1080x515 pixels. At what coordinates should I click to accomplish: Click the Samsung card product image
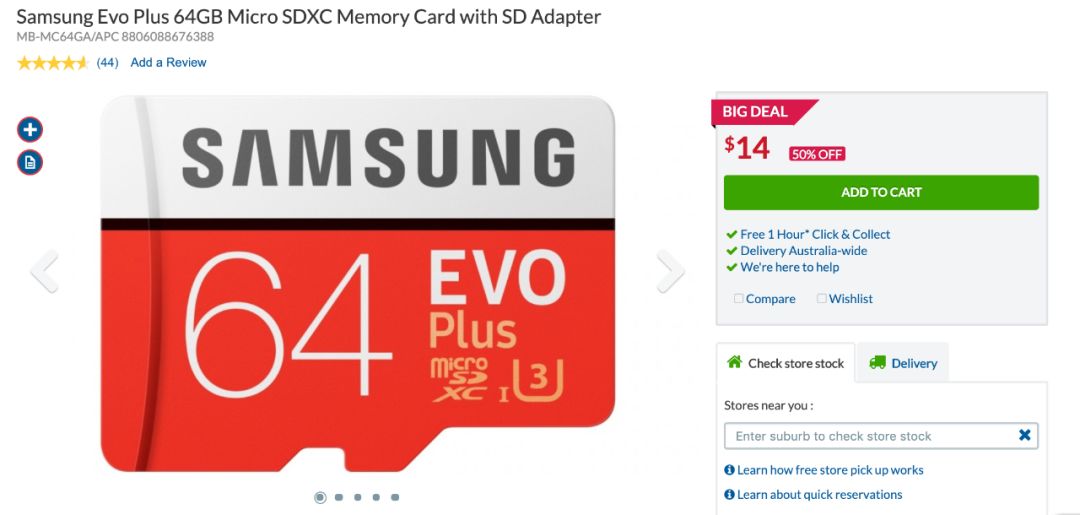point(357,284)
